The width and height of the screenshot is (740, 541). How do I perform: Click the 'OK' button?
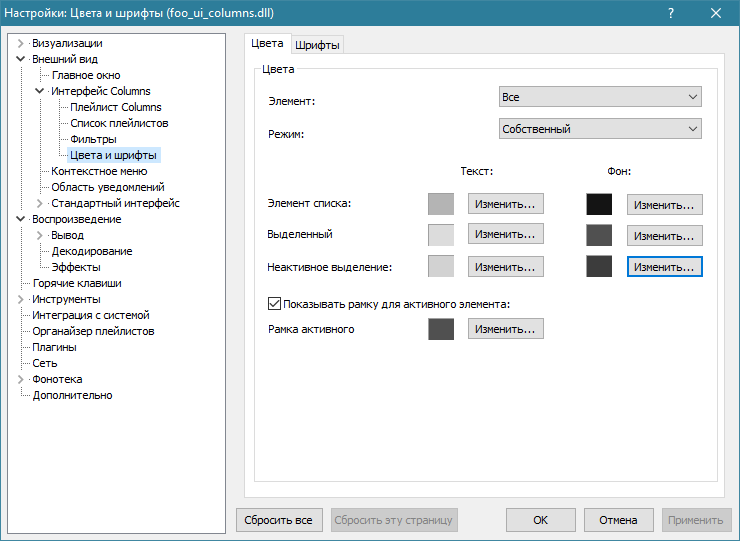[540, 520]
